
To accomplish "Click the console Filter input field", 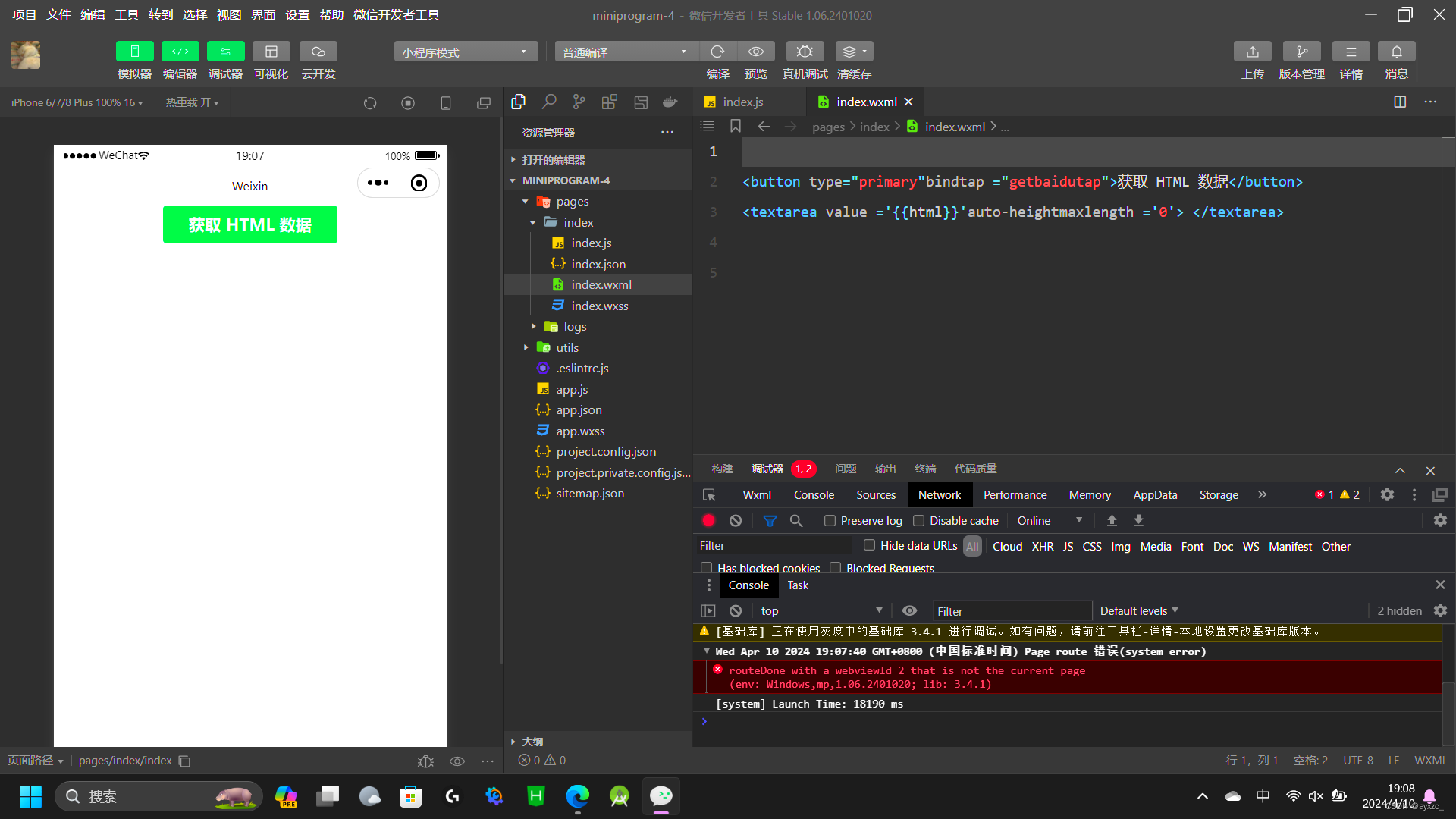I will click(x=1011, y=610).
